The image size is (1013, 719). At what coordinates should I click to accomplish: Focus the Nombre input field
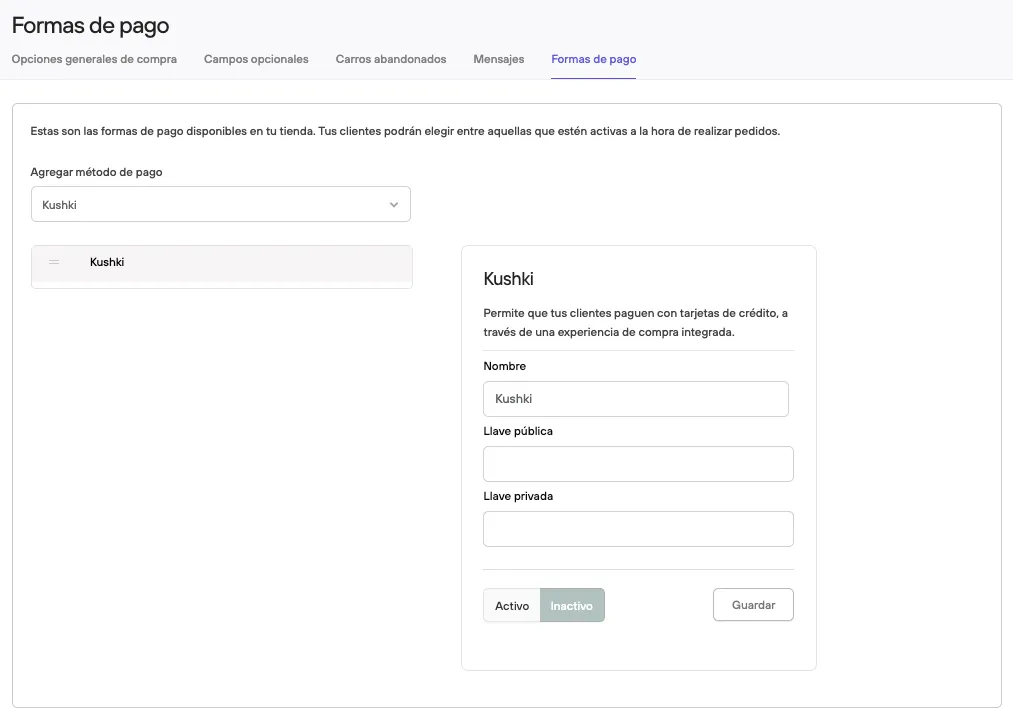636,399
